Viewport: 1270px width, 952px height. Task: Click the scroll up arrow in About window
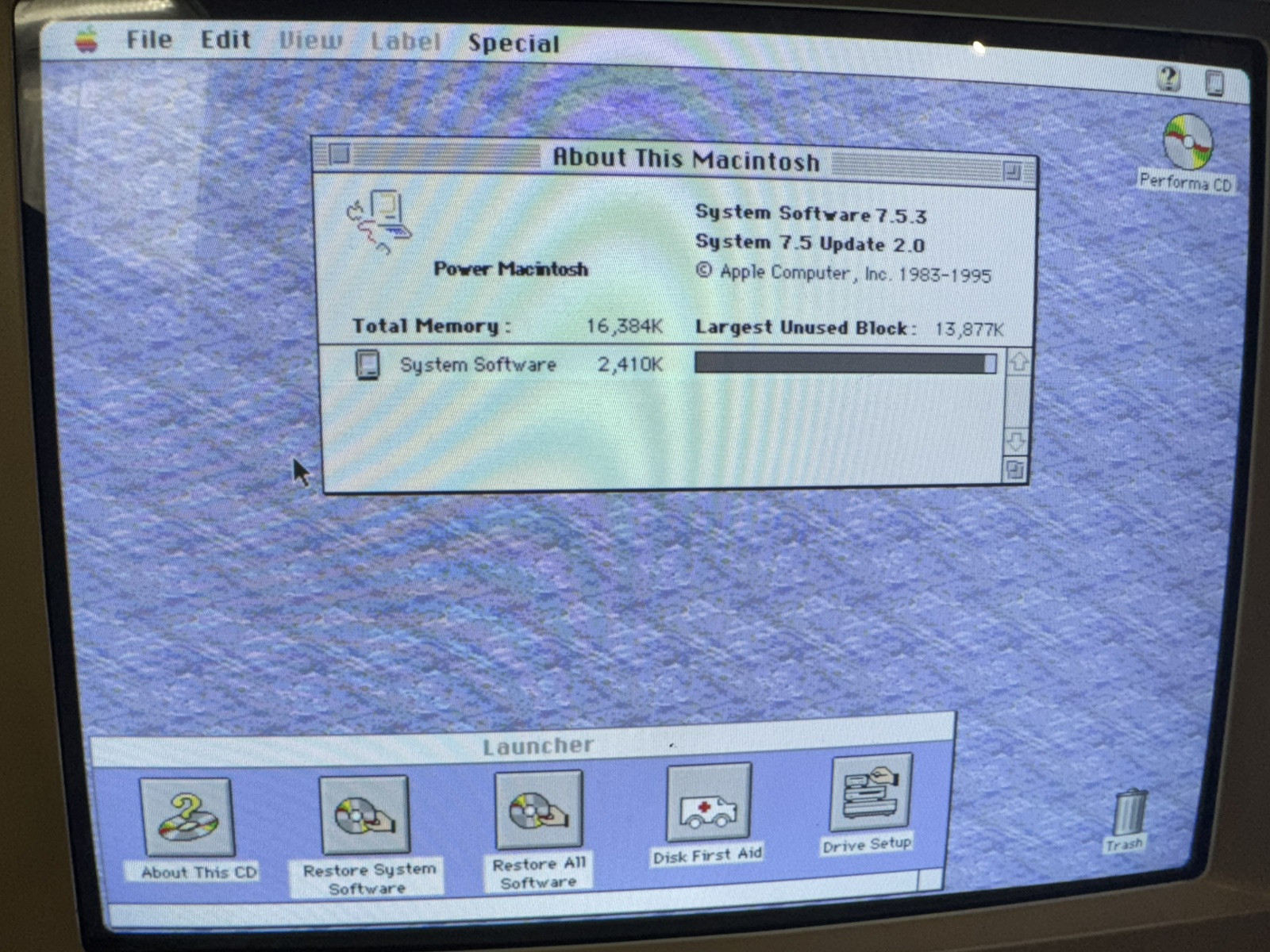1018,362
